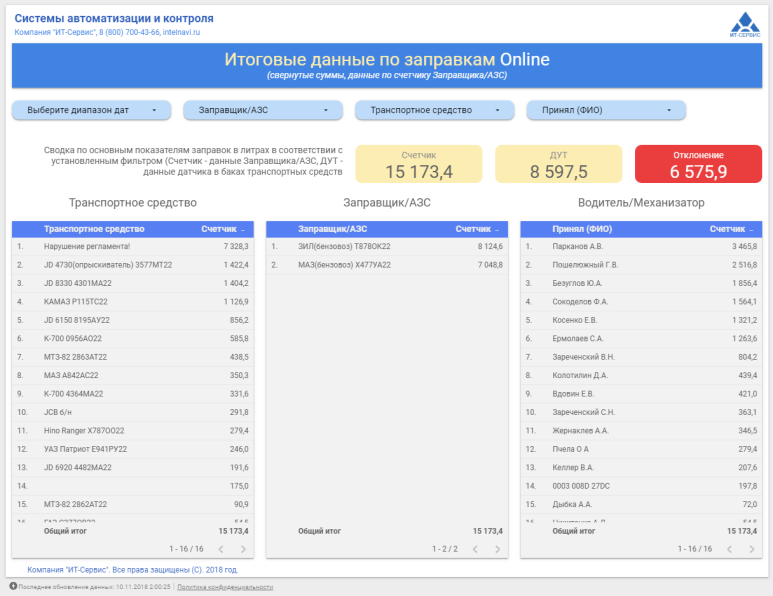
Task: Click the Транспортное средство column header
Action: [x=94, y=229]
